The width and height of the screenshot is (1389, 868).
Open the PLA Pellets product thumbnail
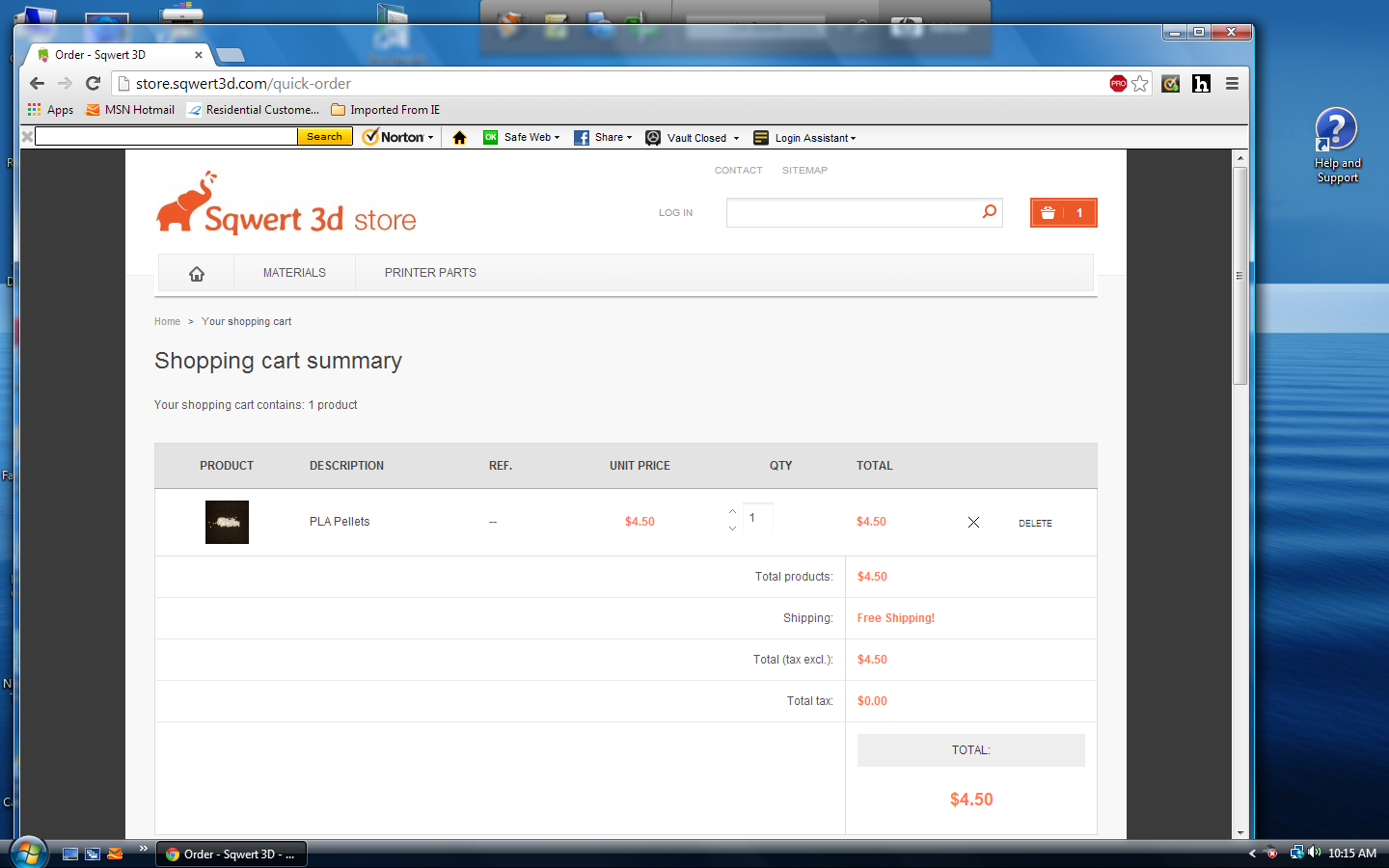pos(227,522)
